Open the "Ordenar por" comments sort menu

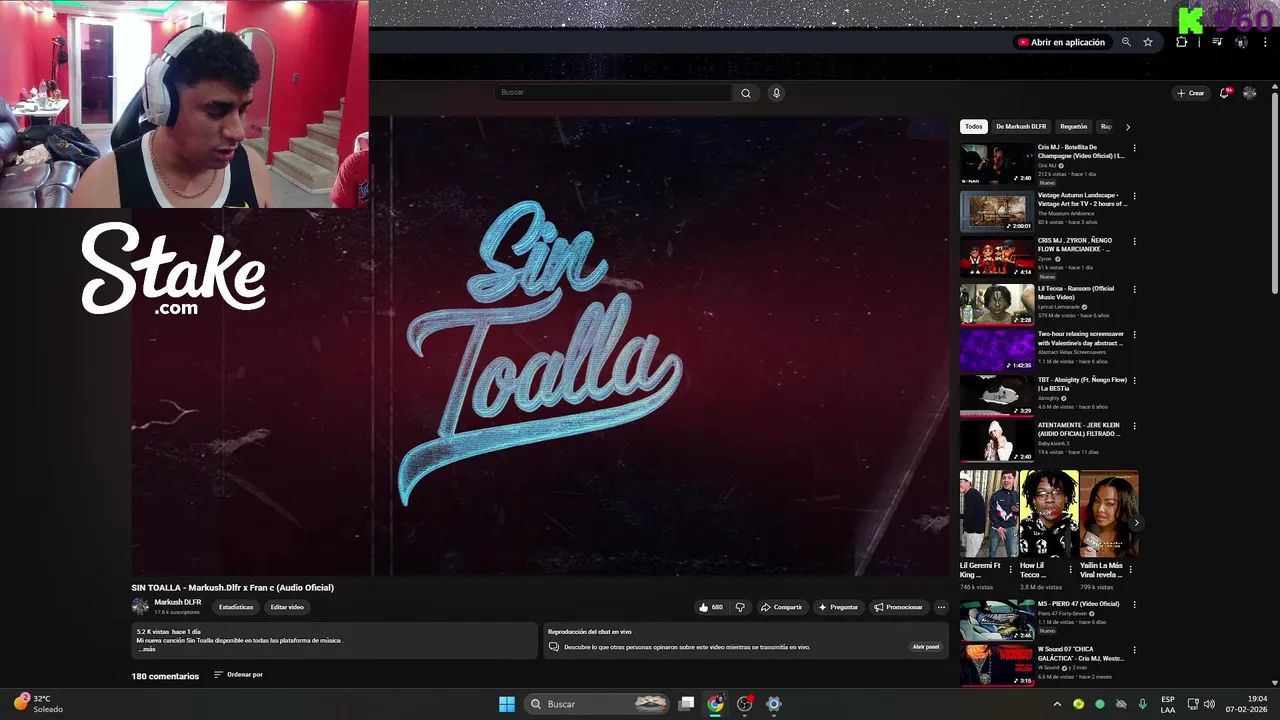pos(238,675)
